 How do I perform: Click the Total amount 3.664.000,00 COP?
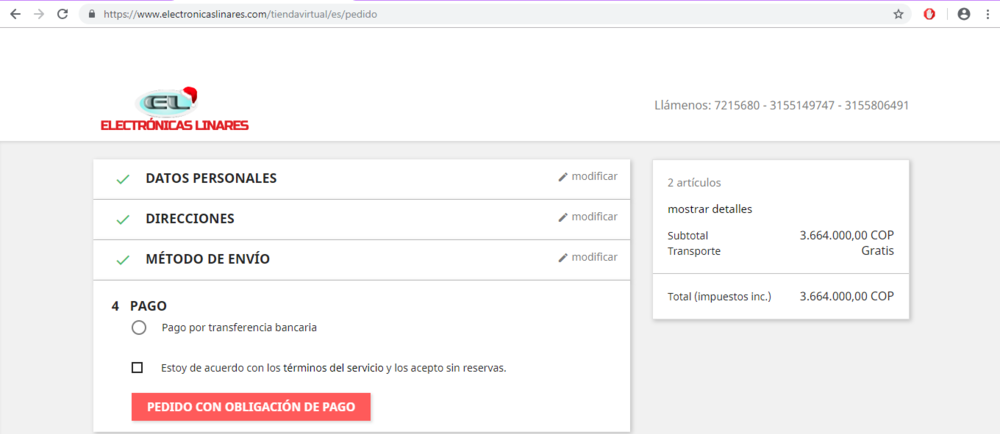pos(847,296)
